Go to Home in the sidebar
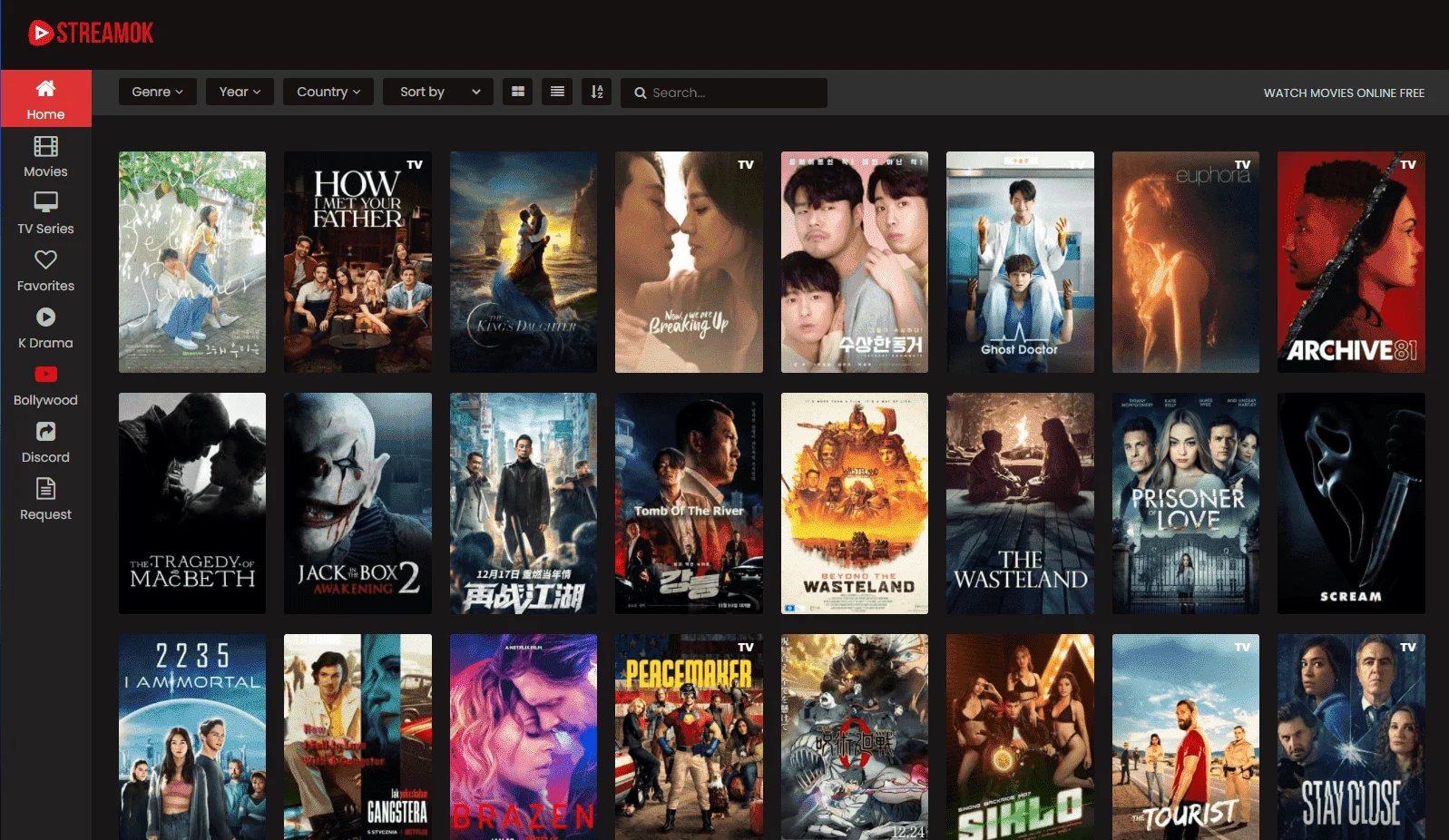 click(45, 99)
